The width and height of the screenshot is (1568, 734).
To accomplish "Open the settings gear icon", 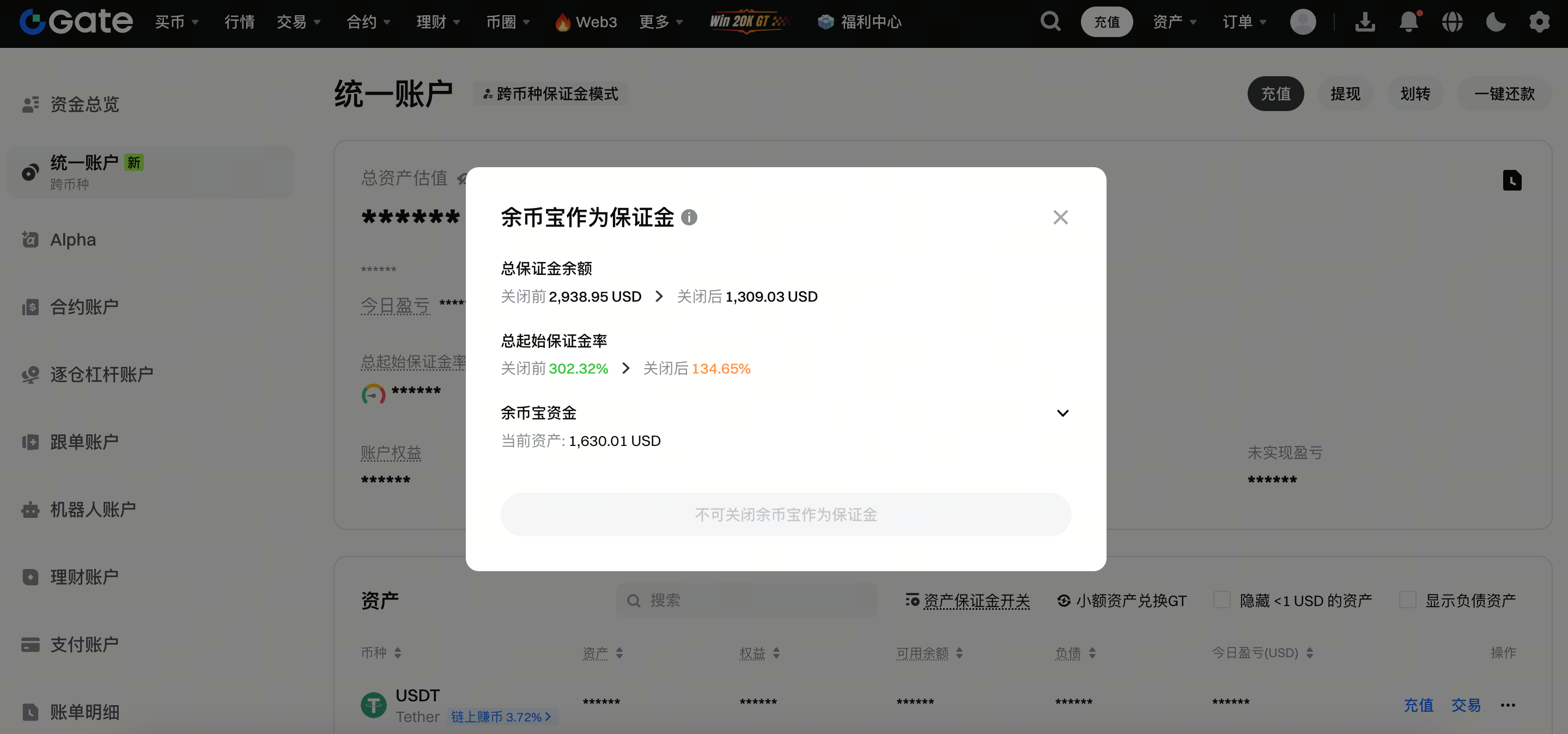I will point(1539,22).
